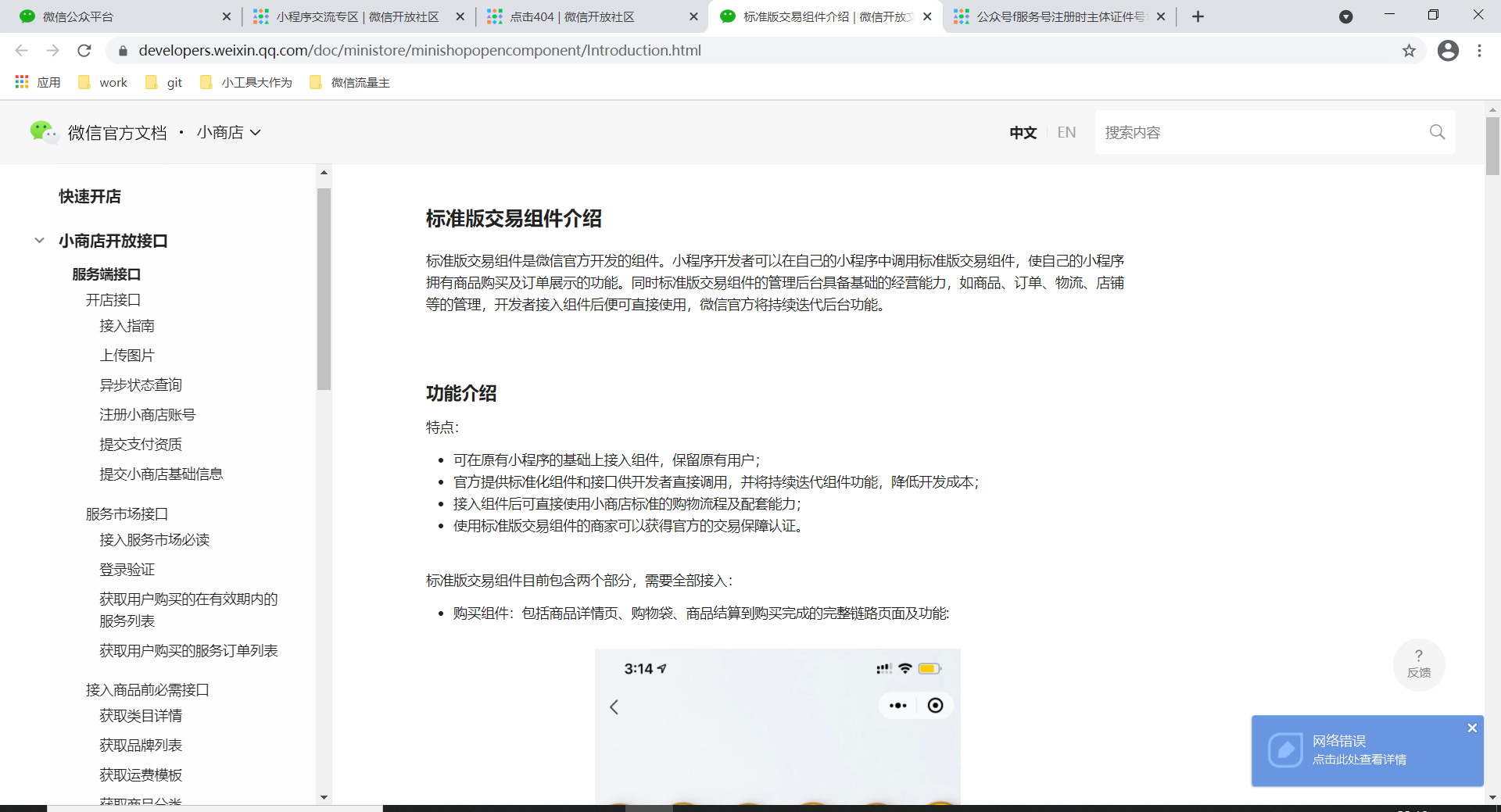Reload the current page
The height and width of the screenshot is (812, 1501).
click(x=84, y=51)
